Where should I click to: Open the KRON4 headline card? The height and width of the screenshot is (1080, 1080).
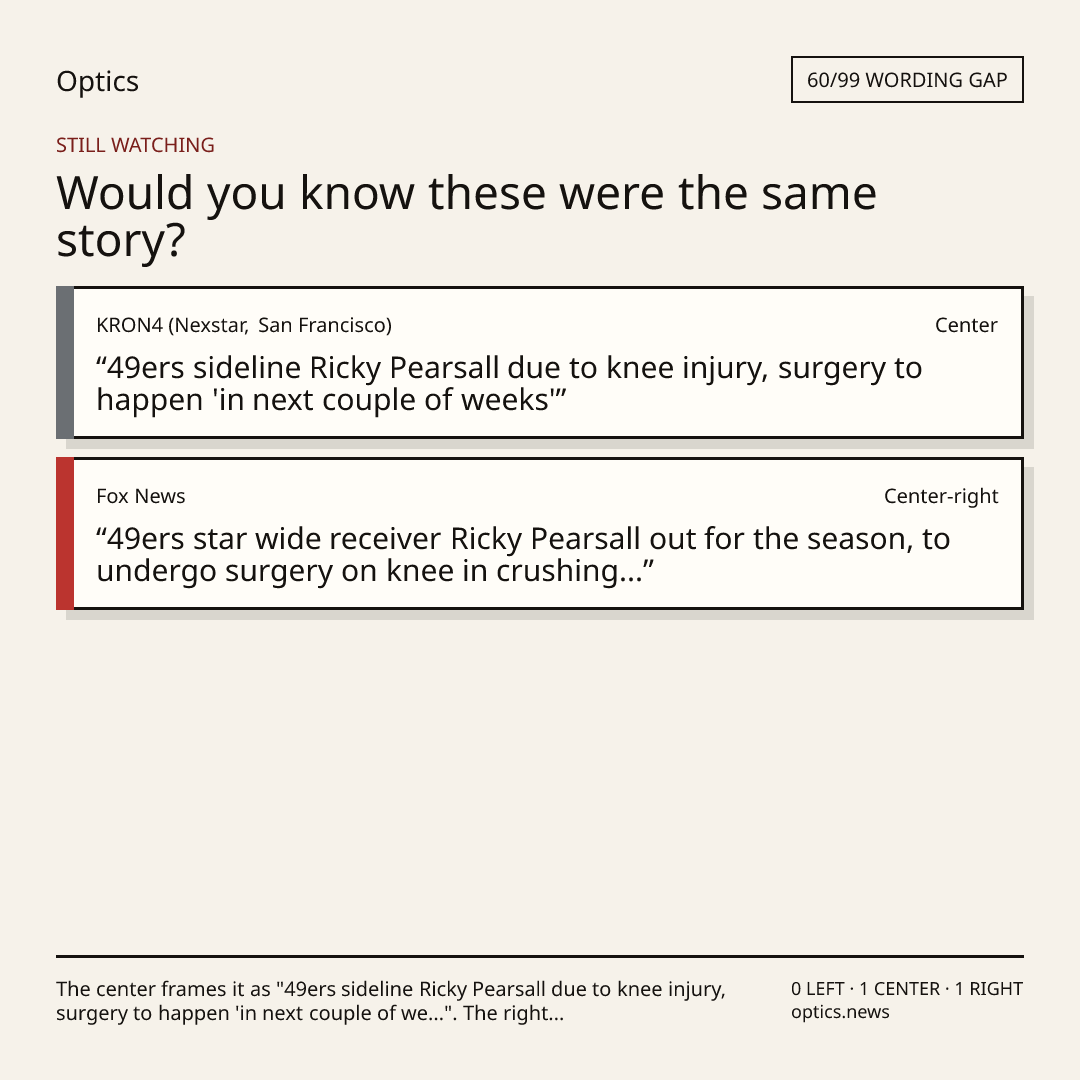coord(540,362)
